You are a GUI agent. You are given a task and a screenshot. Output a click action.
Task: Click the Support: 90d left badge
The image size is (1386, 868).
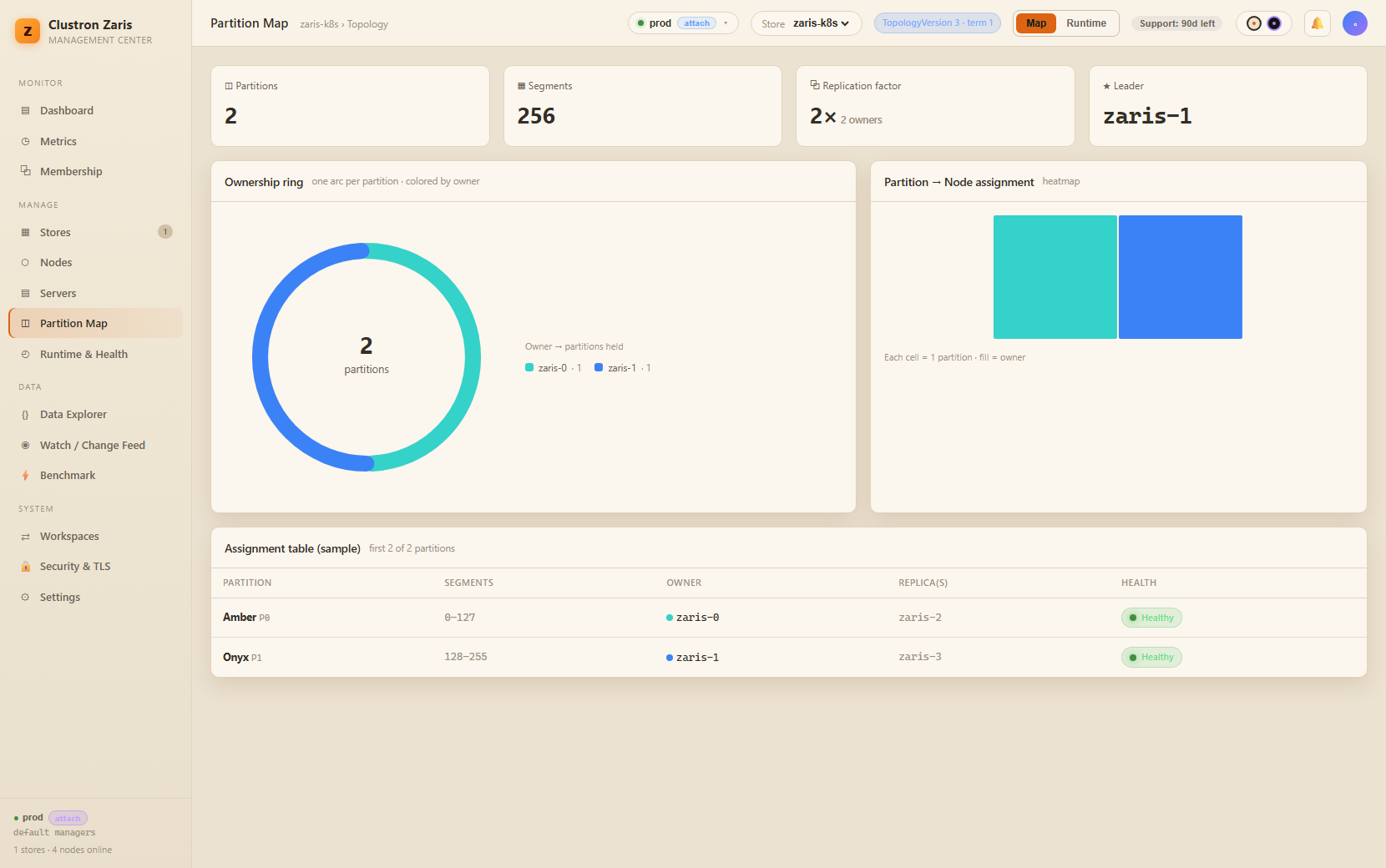click(x=1177, y=23)
